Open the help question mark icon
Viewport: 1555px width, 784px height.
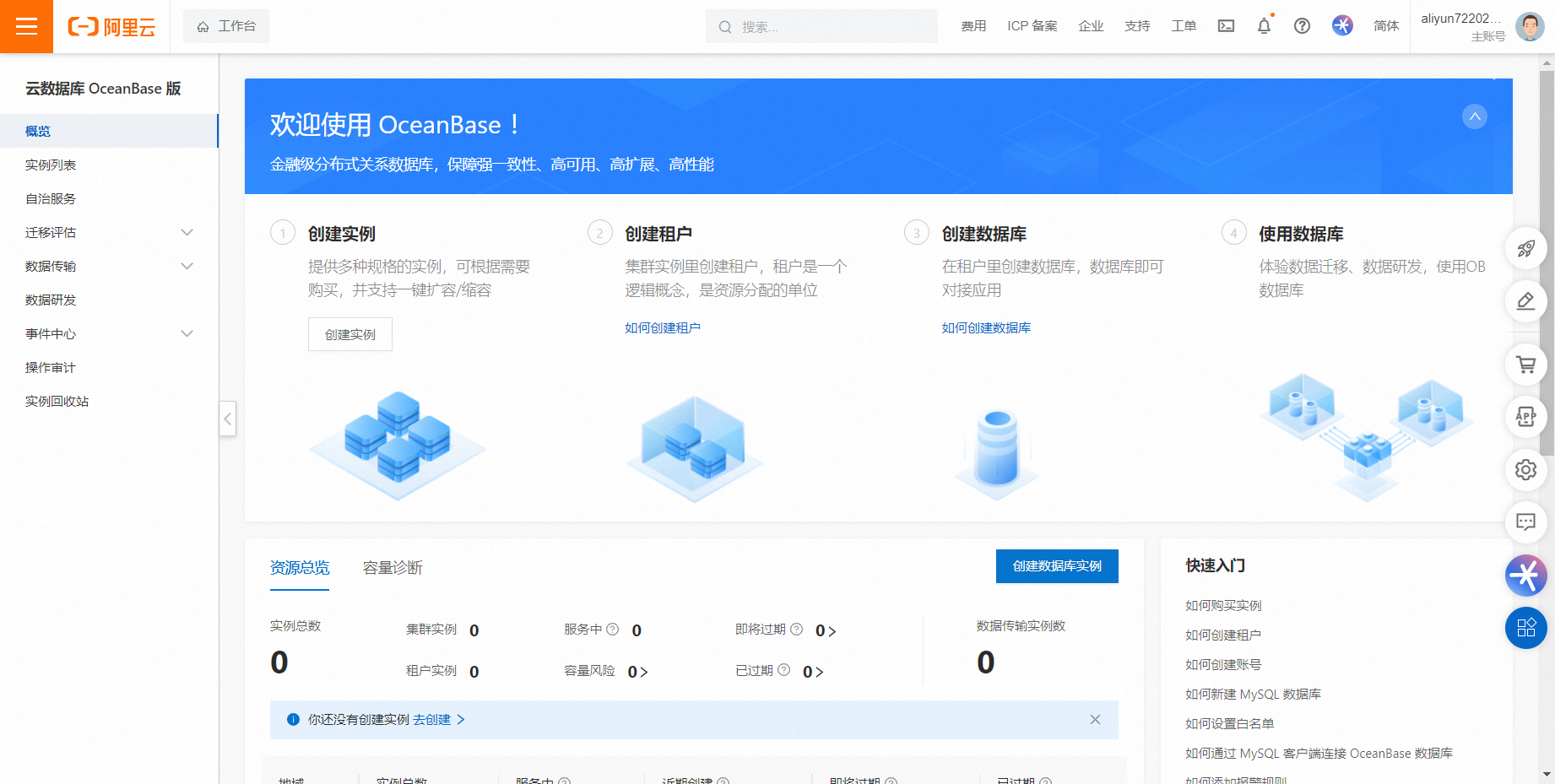[1302, 26]
